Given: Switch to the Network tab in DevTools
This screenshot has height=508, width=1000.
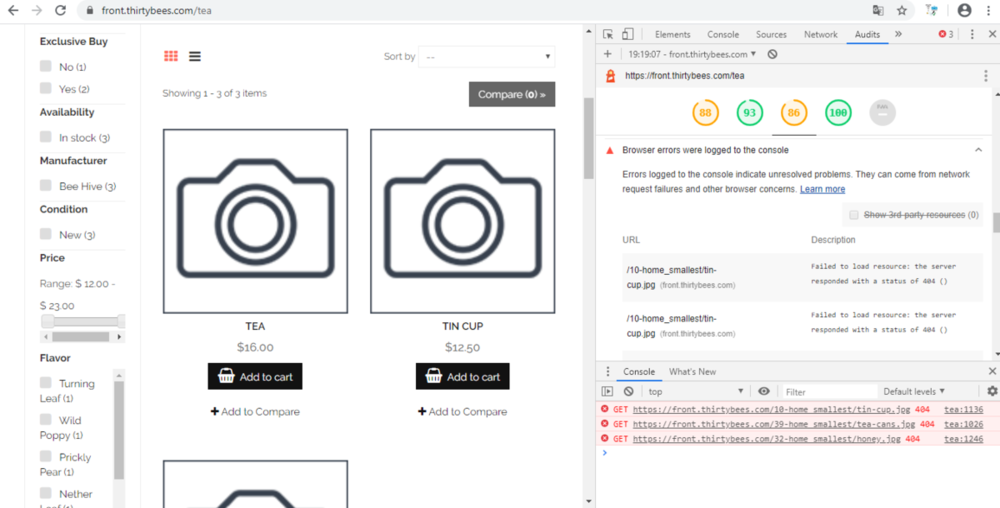Looking at the screenshot, I should [820, 34].
